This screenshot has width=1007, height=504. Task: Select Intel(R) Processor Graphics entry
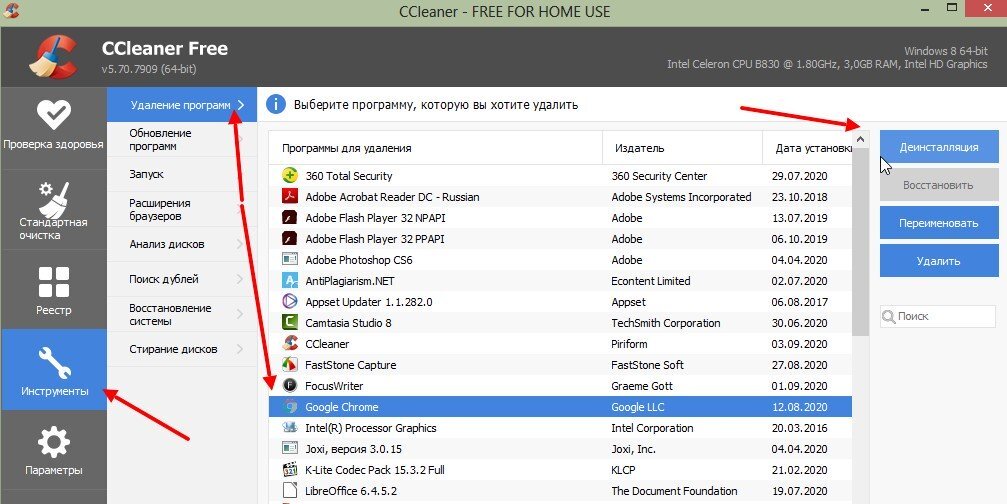coord(560,428)
